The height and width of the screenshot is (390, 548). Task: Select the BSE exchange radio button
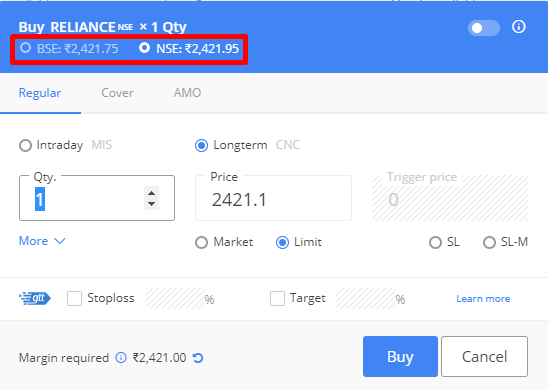click(25, 48)
